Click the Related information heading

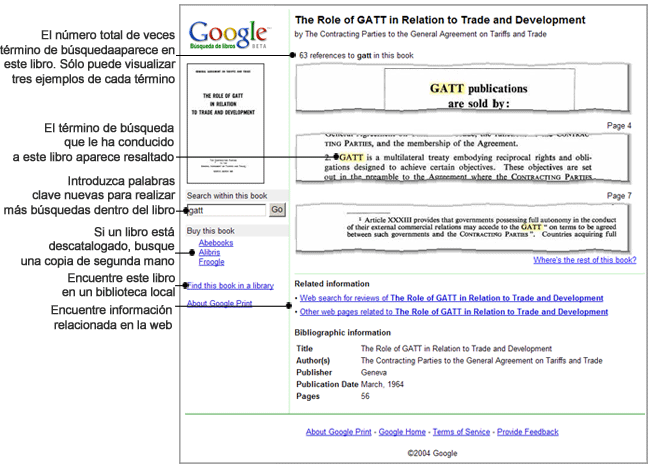pos(332,284)
